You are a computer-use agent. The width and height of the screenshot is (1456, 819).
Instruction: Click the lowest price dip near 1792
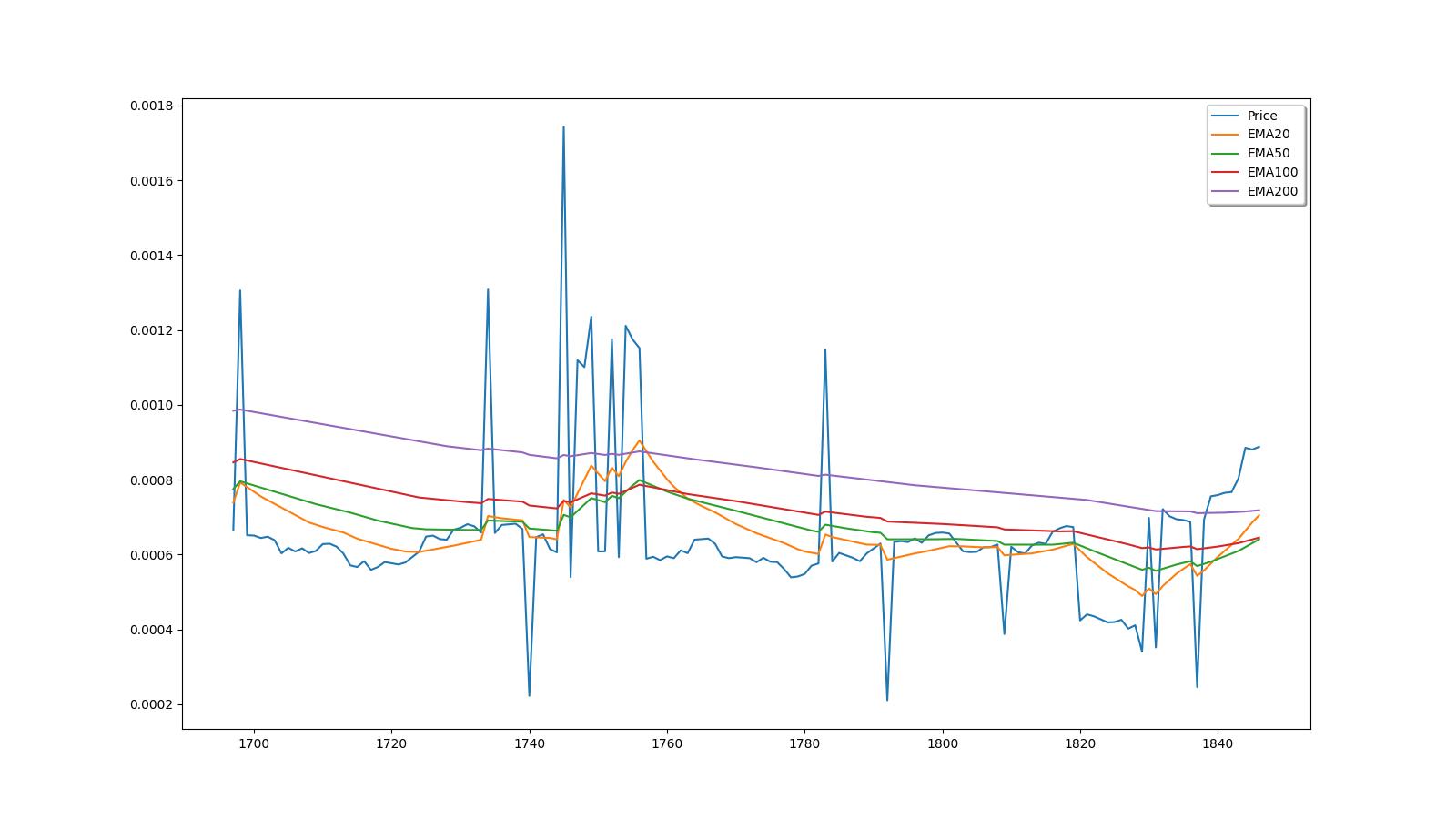click(887, 700)
